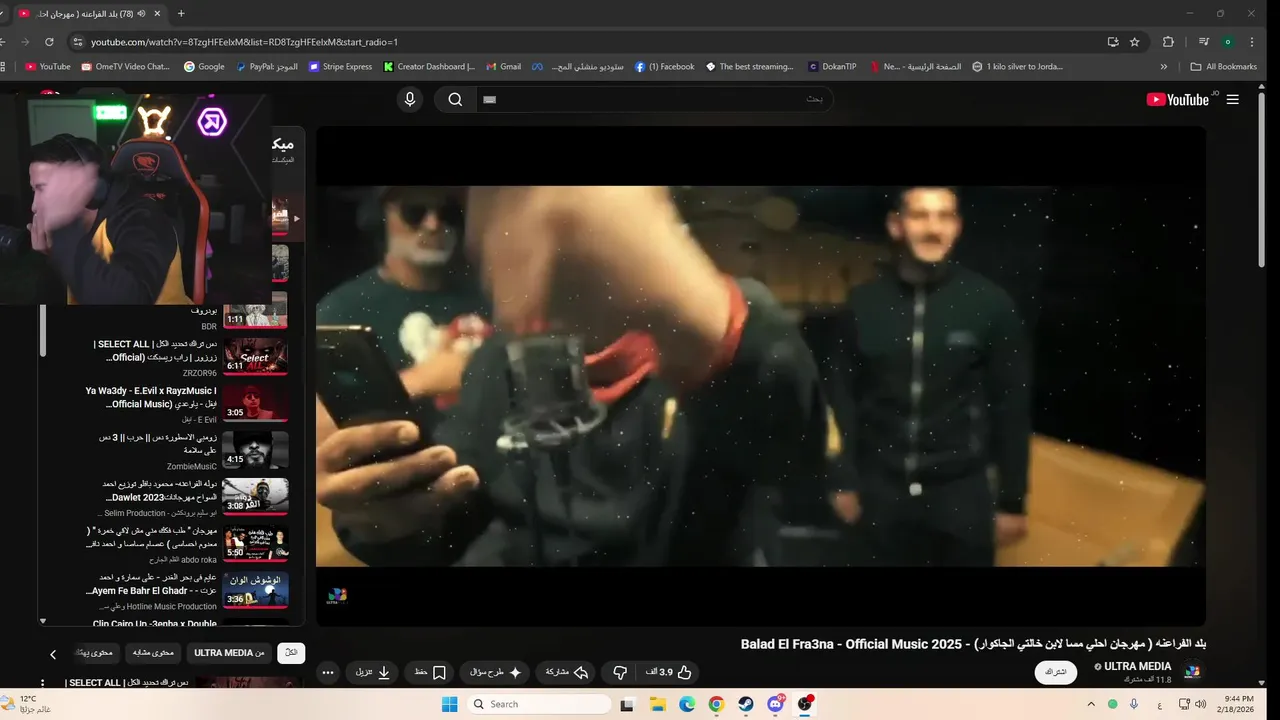Open Ayem Fe Bahr El Ghadr thumbnail
The width and height of the screenshot is (1280, 720).
point(255,589)
